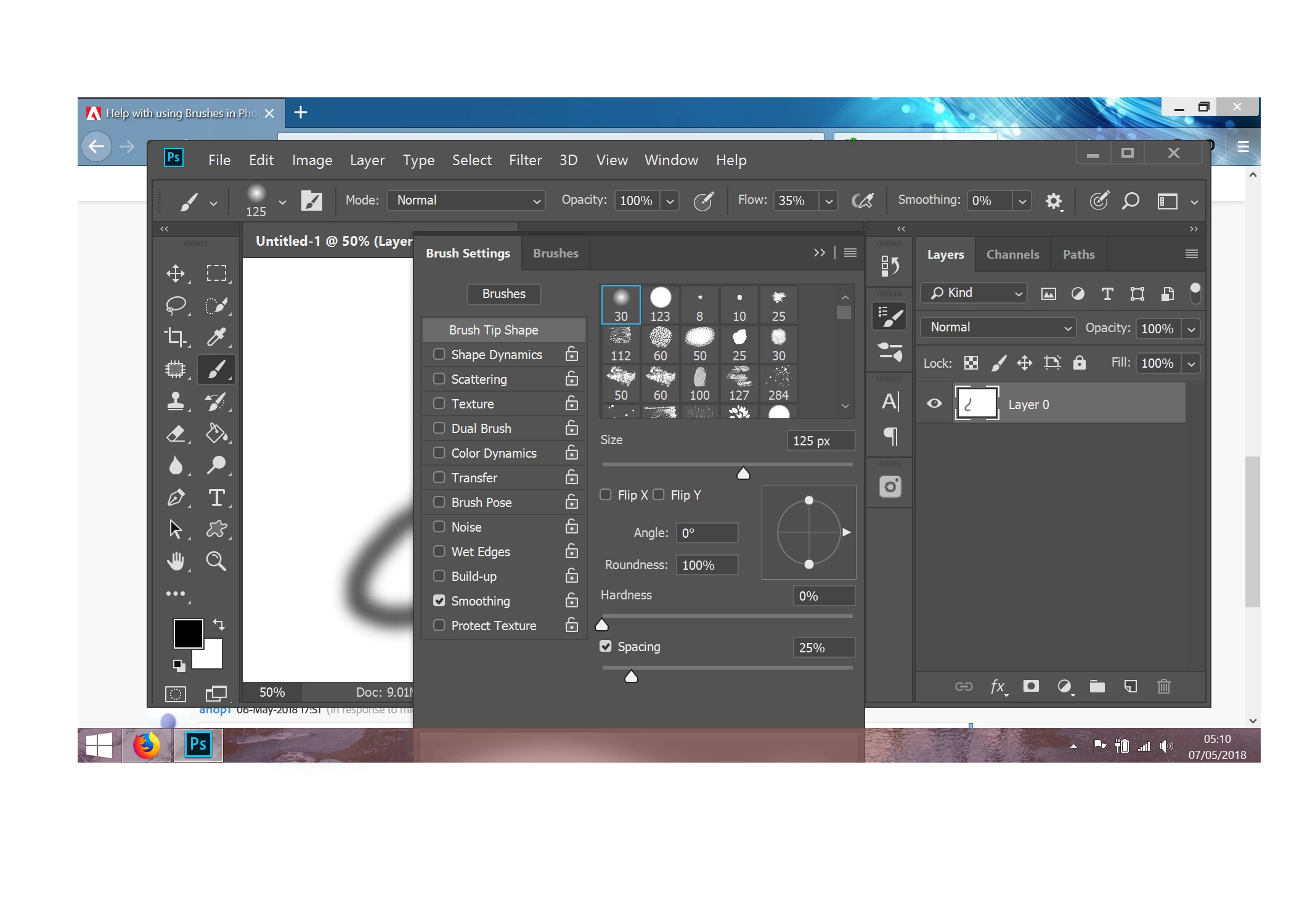
Task: Click the foreground color swatch
Action: point(188,633)
